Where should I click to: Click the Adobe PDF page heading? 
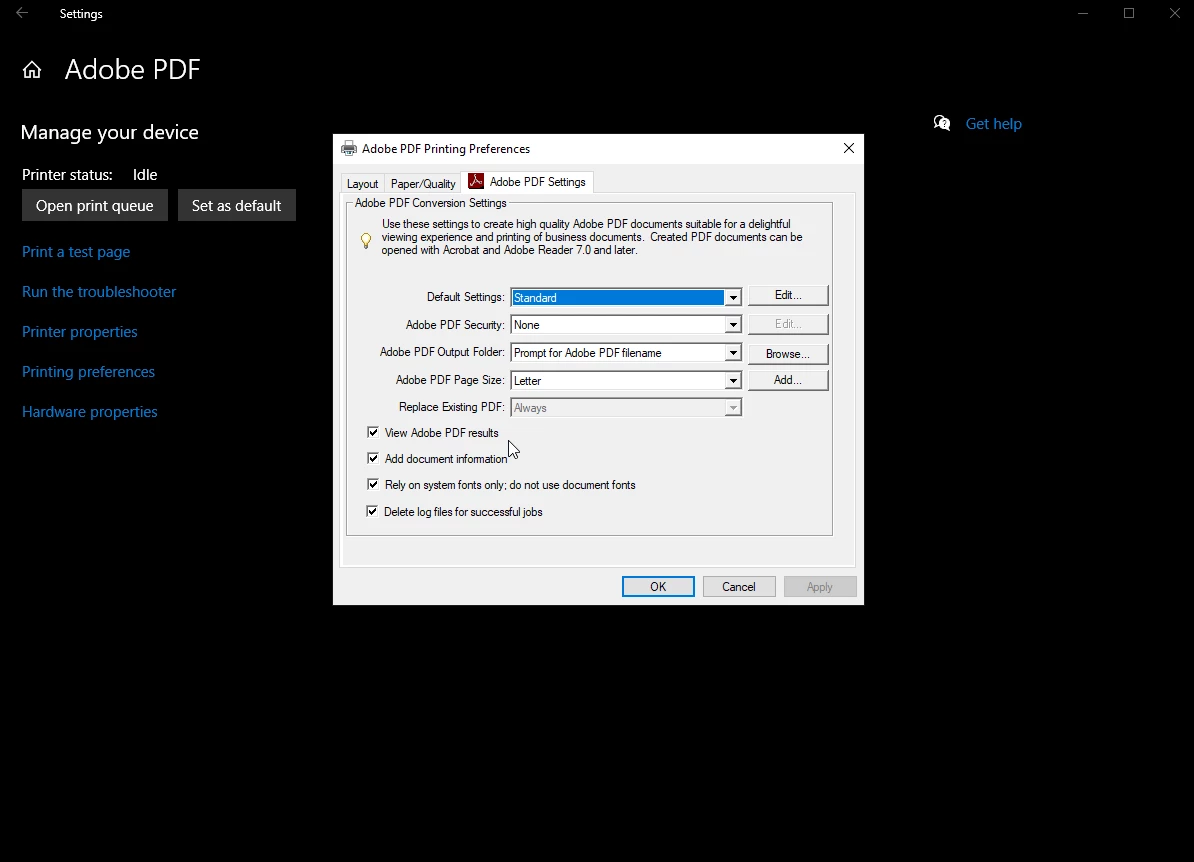[132, 69]
